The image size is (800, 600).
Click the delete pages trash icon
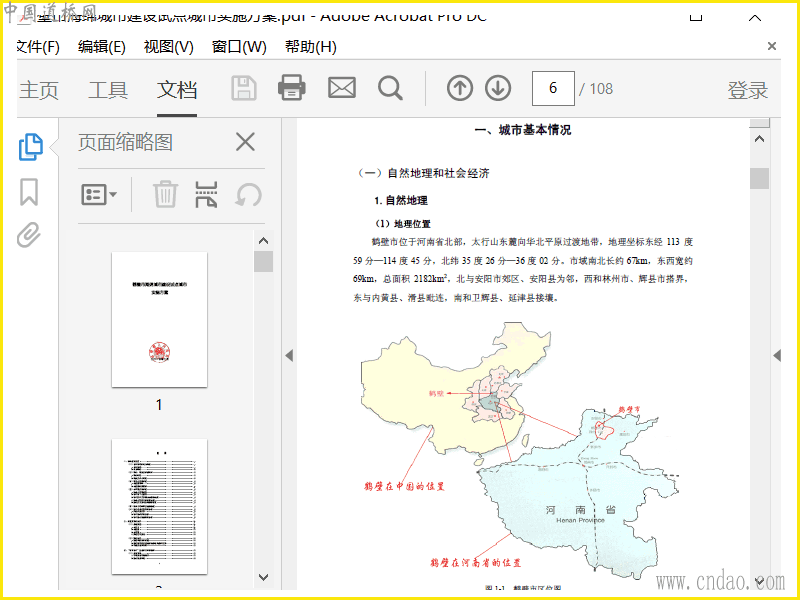[x=165, y=194]
